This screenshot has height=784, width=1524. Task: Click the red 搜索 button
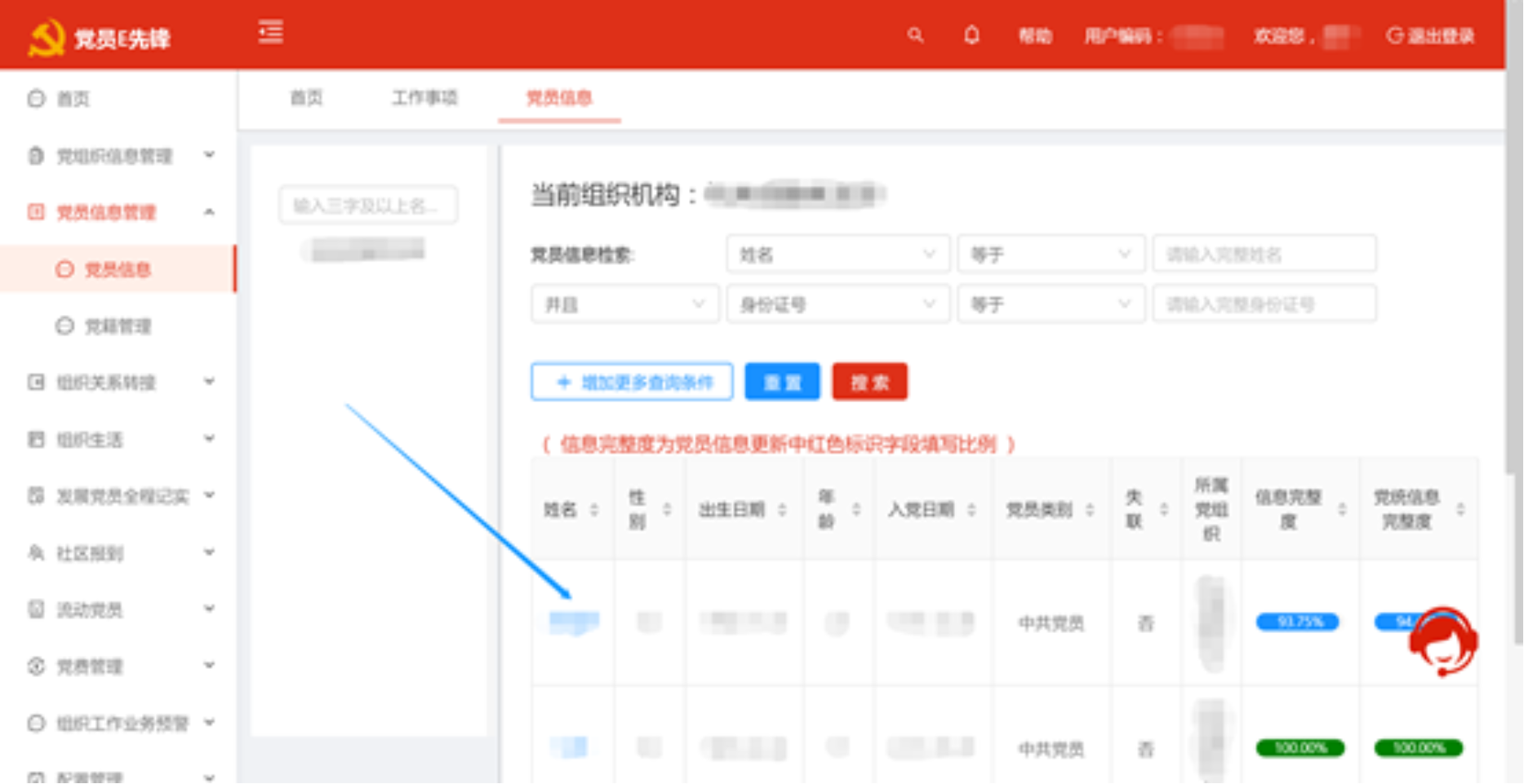[869, 382]
